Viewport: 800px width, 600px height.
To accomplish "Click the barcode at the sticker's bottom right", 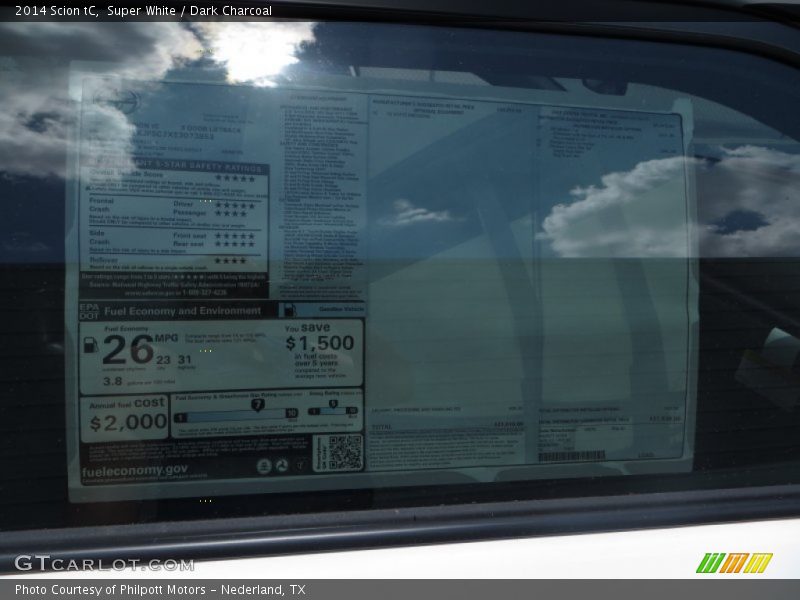I will 571,456.
